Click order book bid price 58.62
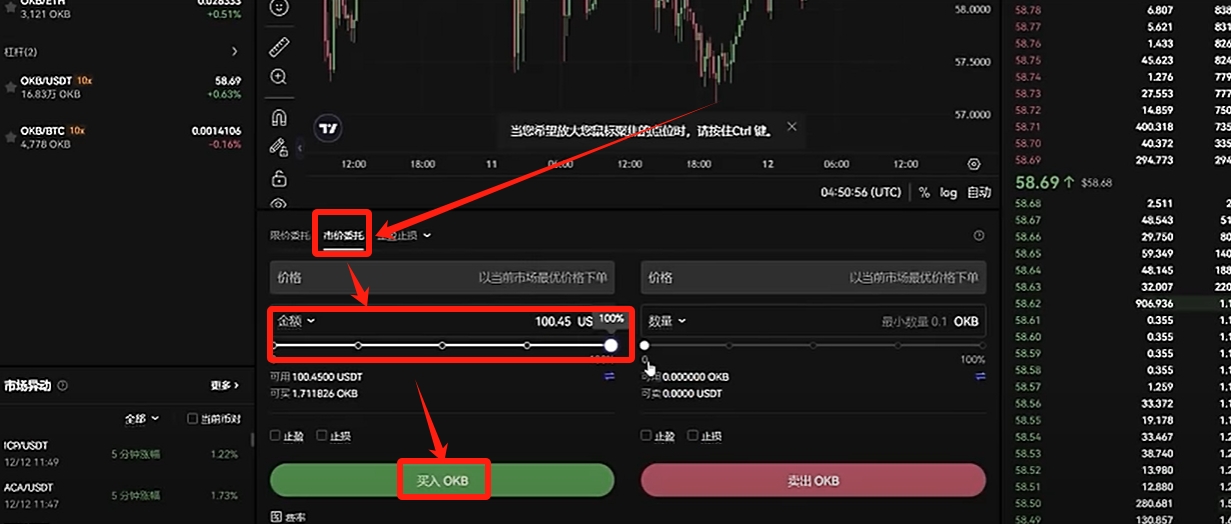 click(1028, 303)
